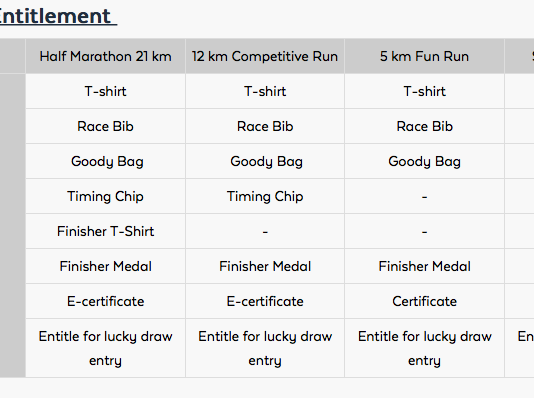Select the 5 km Fun Run header
Screen dimensions: 534x398
(424, 57)
